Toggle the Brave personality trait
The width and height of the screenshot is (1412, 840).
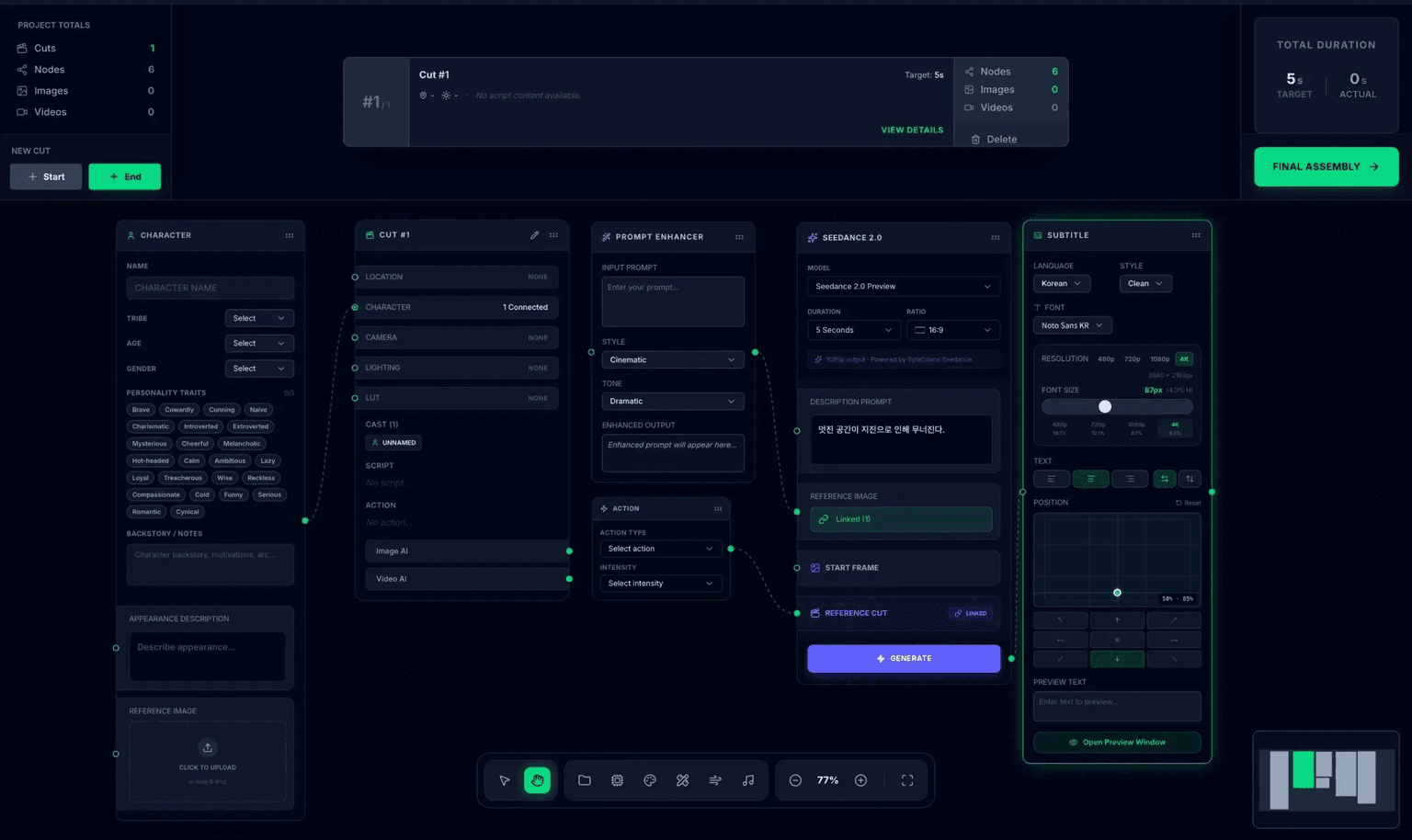pos(141,410)
